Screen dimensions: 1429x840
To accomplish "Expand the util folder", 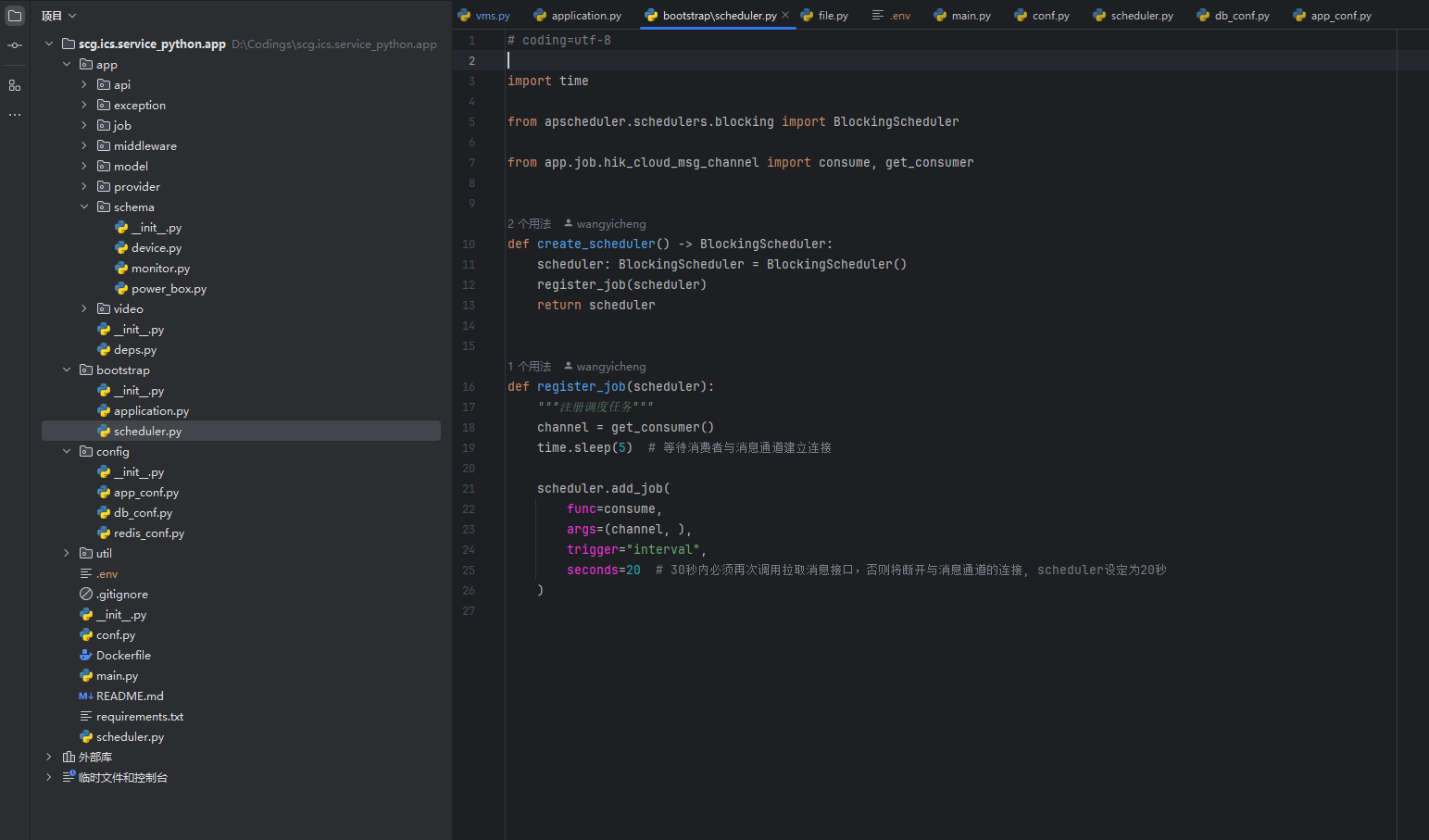I will pyautogui.click(x=67, y=553).
